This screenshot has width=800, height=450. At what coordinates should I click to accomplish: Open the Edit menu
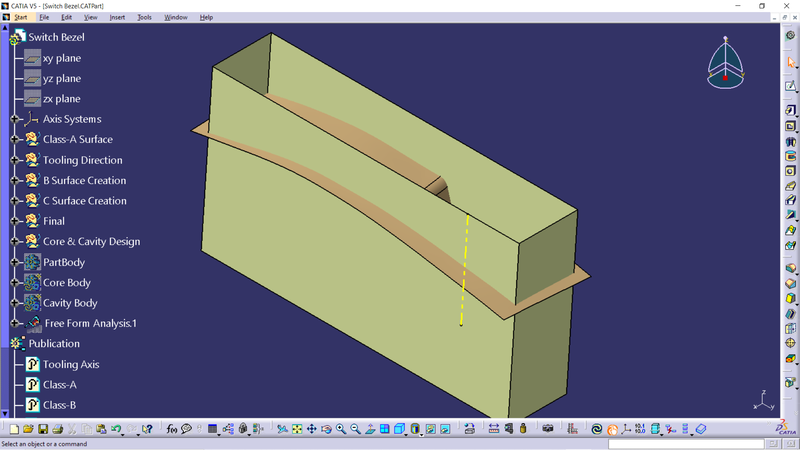point(66,17)
